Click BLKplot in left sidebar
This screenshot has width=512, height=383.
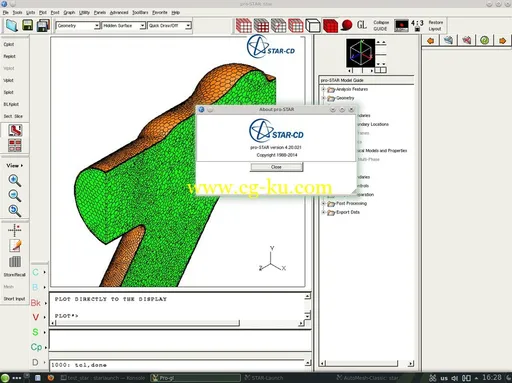pos(11,104)
